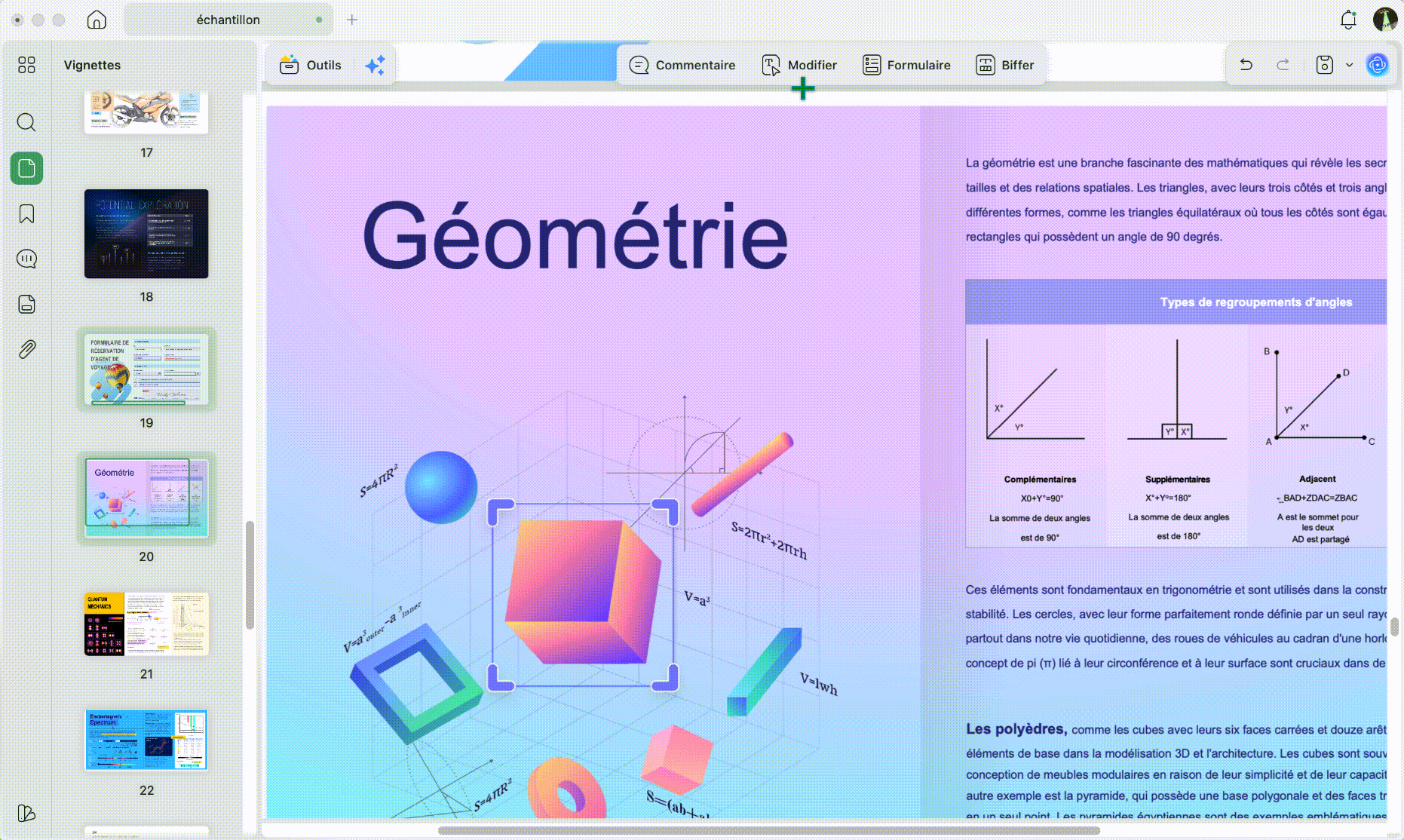Viewport: 1404px width, 840px height.
Task: Add a new tab with plus button
Action: pyautogui.click(x=352, y=20)
